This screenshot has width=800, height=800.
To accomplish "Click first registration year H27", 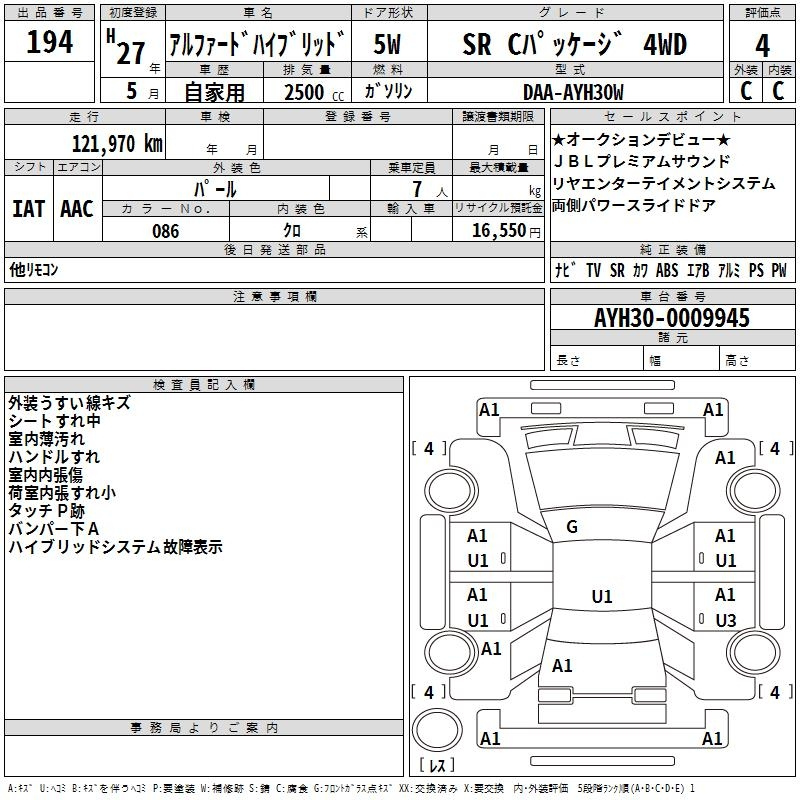I will tap(127, 48).
